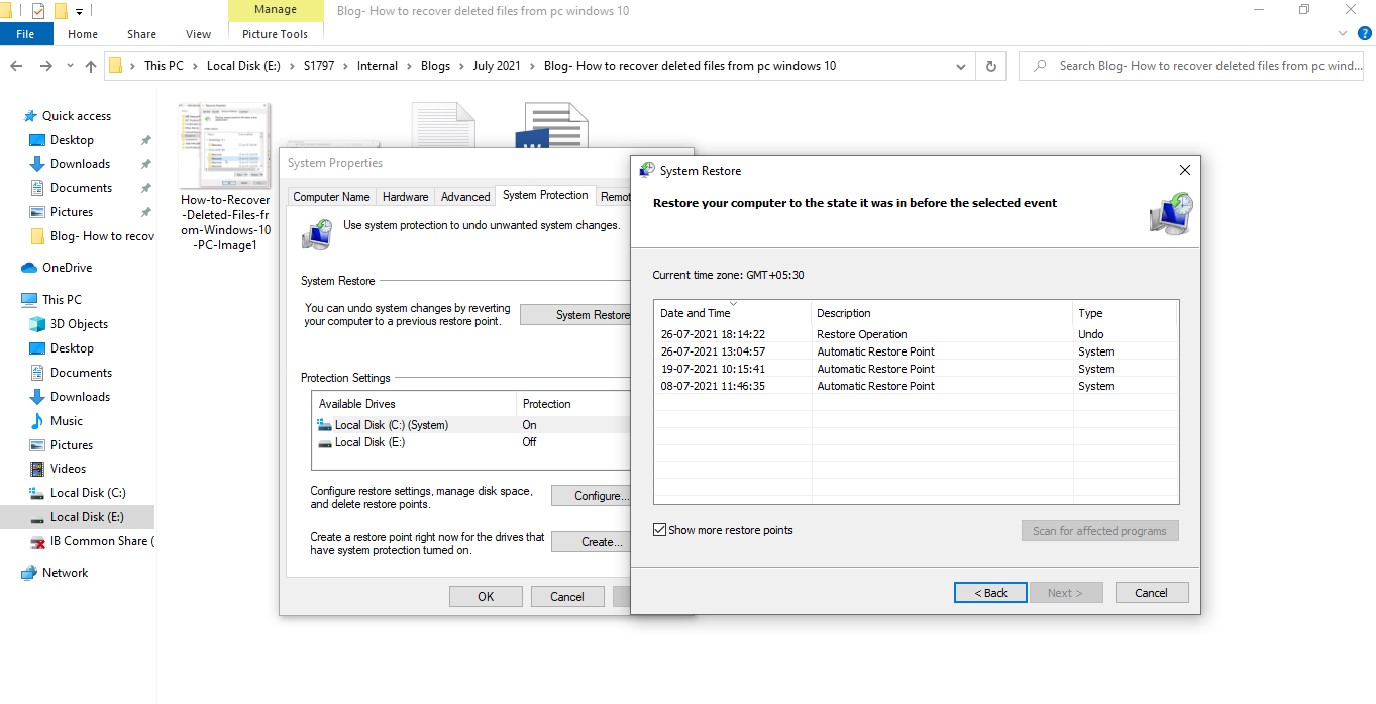Click the New Folder icon on Quick Access Toolbar
The height and width of the screenshot is (704, 1376).
pos(61,10)
